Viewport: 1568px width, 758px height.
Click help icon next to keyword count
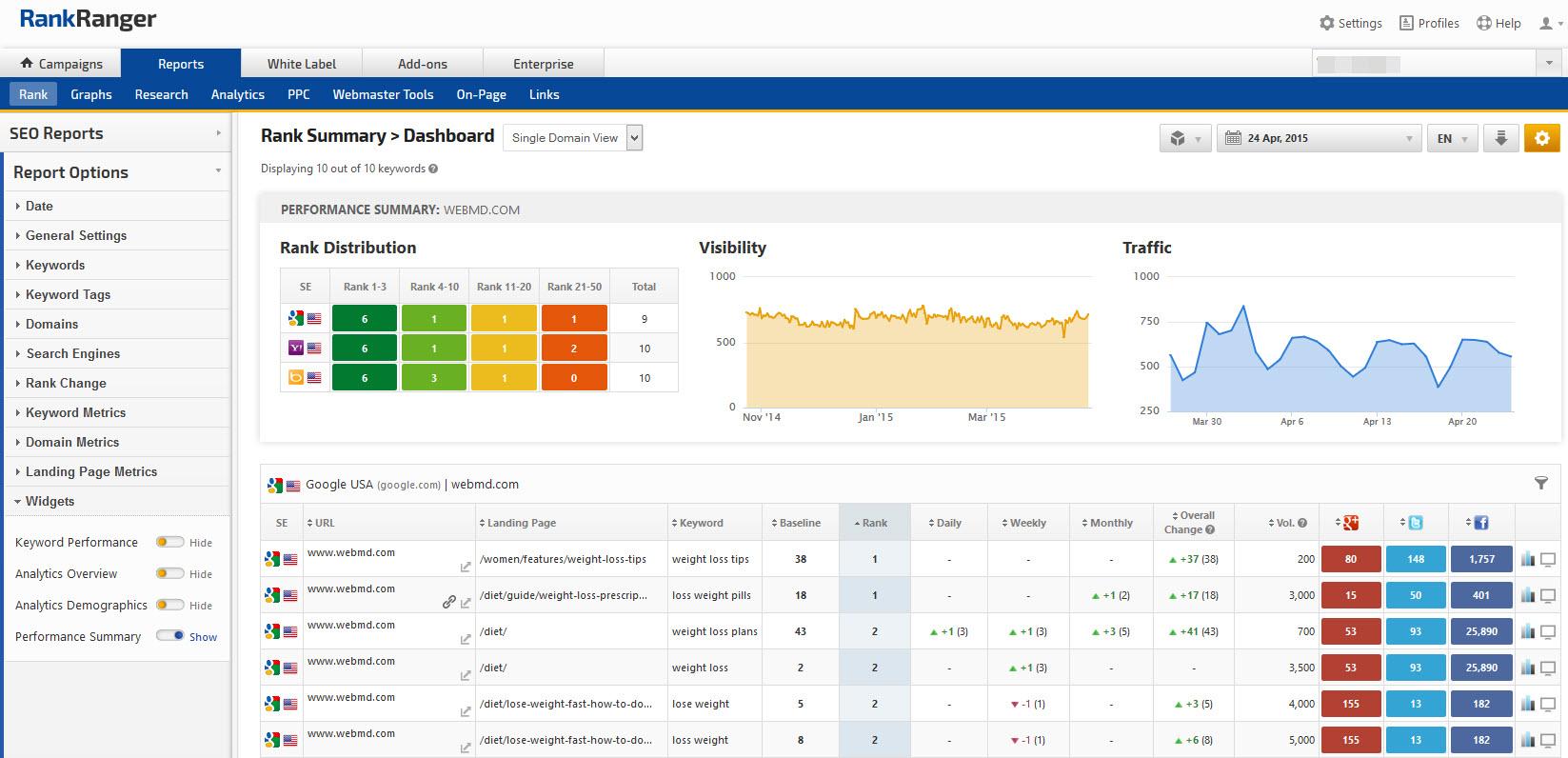point(433,169)
